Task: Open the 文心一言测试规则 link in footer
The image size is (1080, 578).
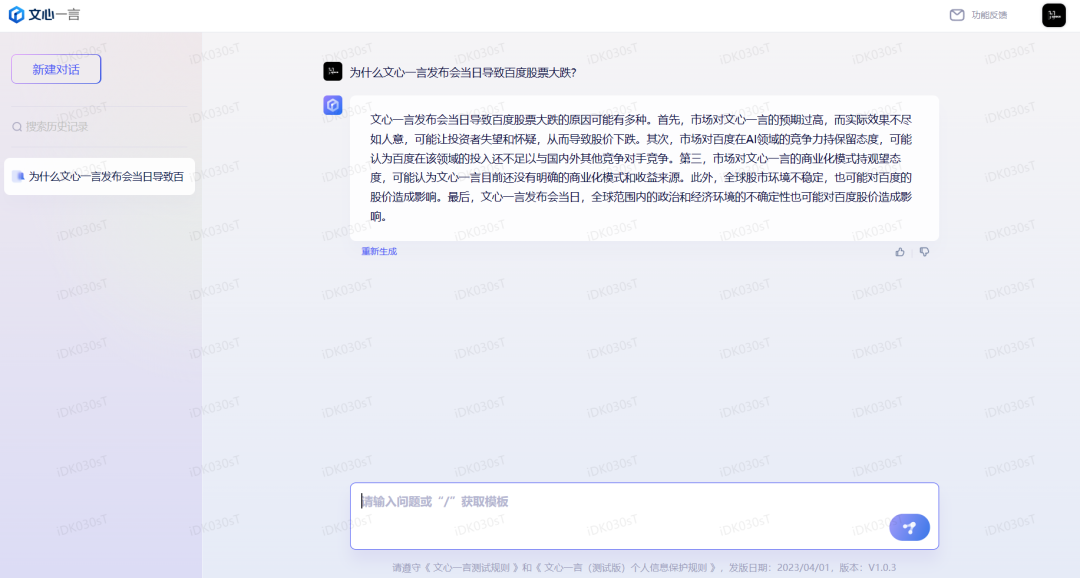Action: tap(471, 568)
